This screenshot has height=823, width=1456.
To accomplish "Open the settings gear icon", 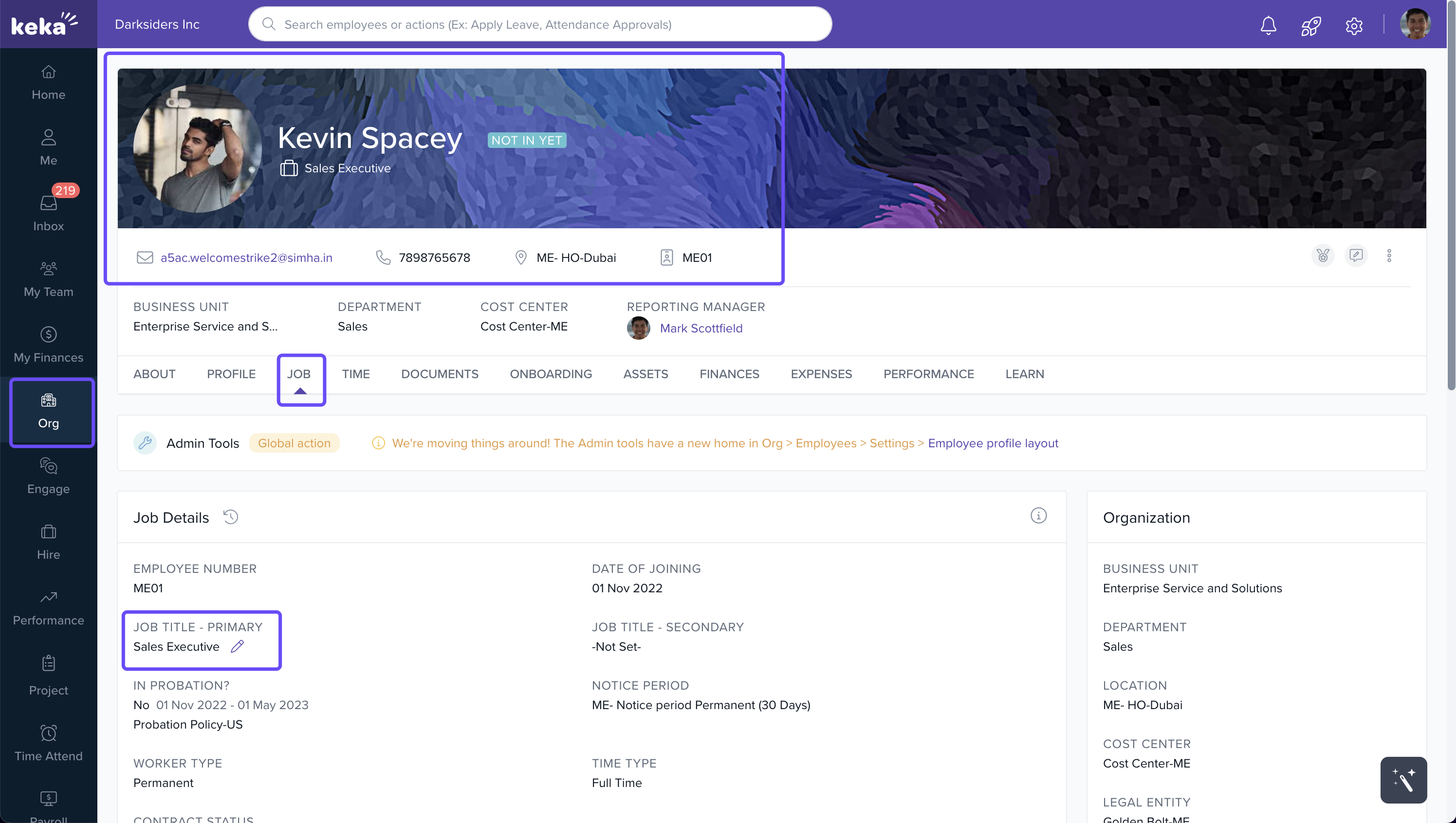I will point(1354,25).
